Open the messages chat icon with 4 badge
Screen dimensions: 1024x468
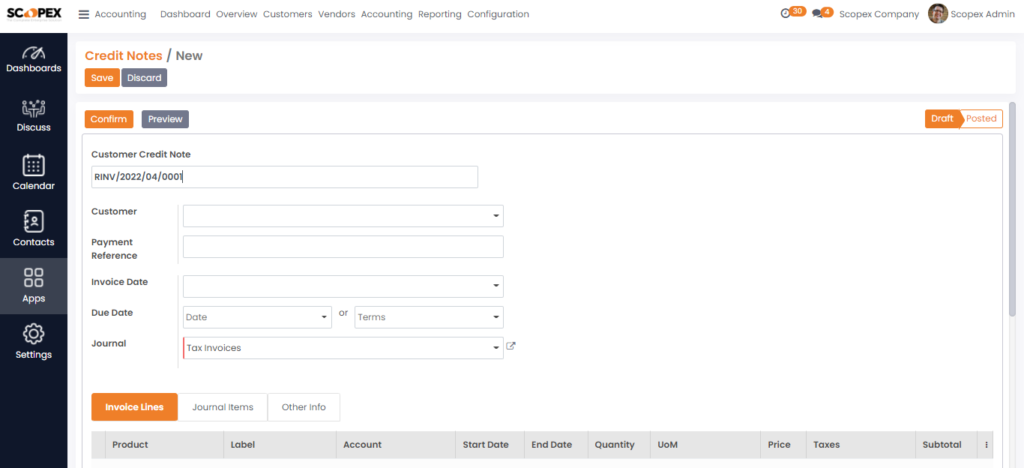816,14
